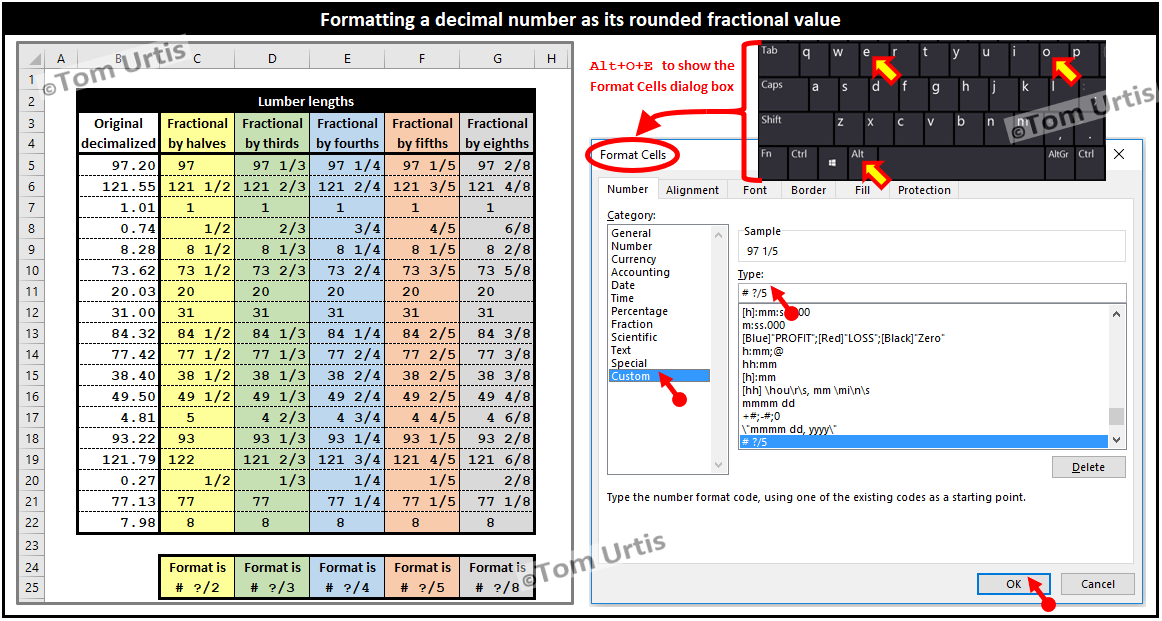The height and width of the screenshot is (621, 1162).
Task: Select column D header
Action: [272, 59]
